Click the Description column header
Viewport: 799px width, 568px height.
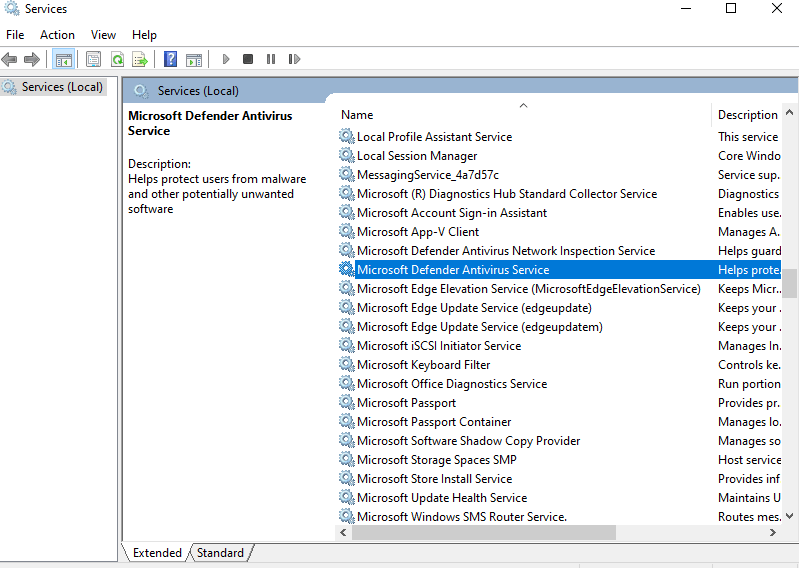click(747, 115)
